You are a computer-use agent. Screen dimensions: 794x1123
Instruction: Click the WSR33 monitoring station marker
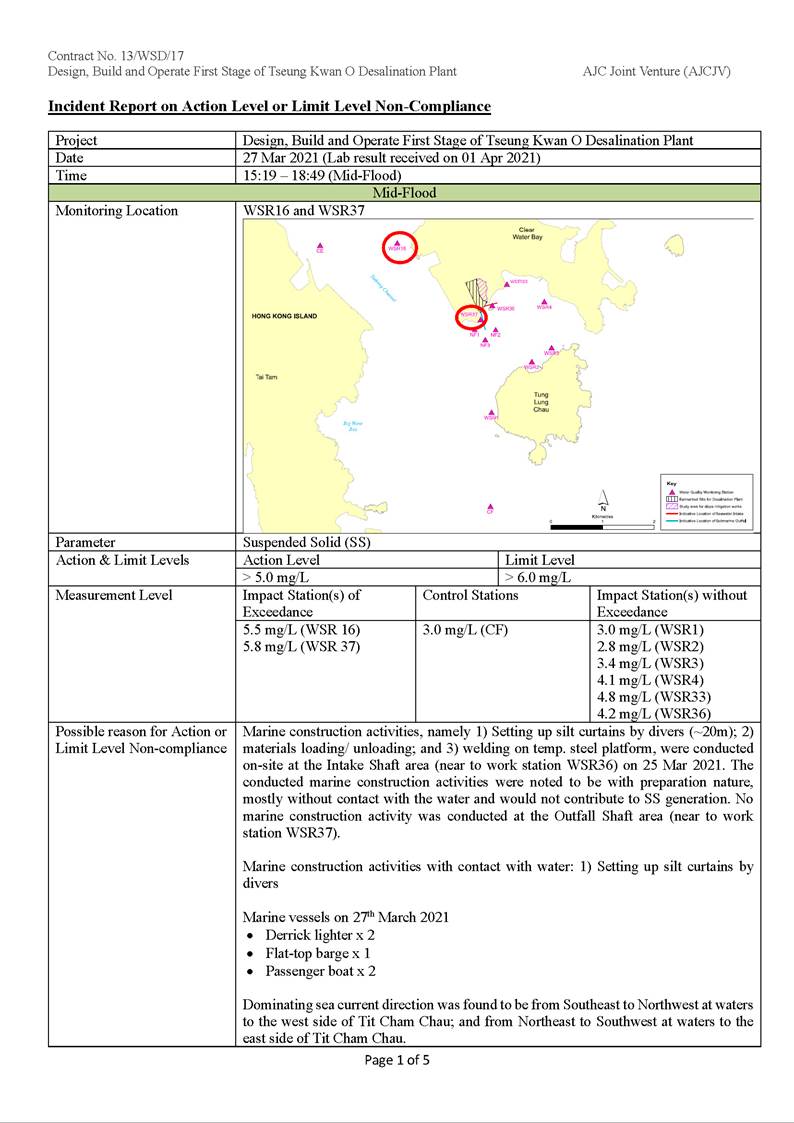(505, 282)
